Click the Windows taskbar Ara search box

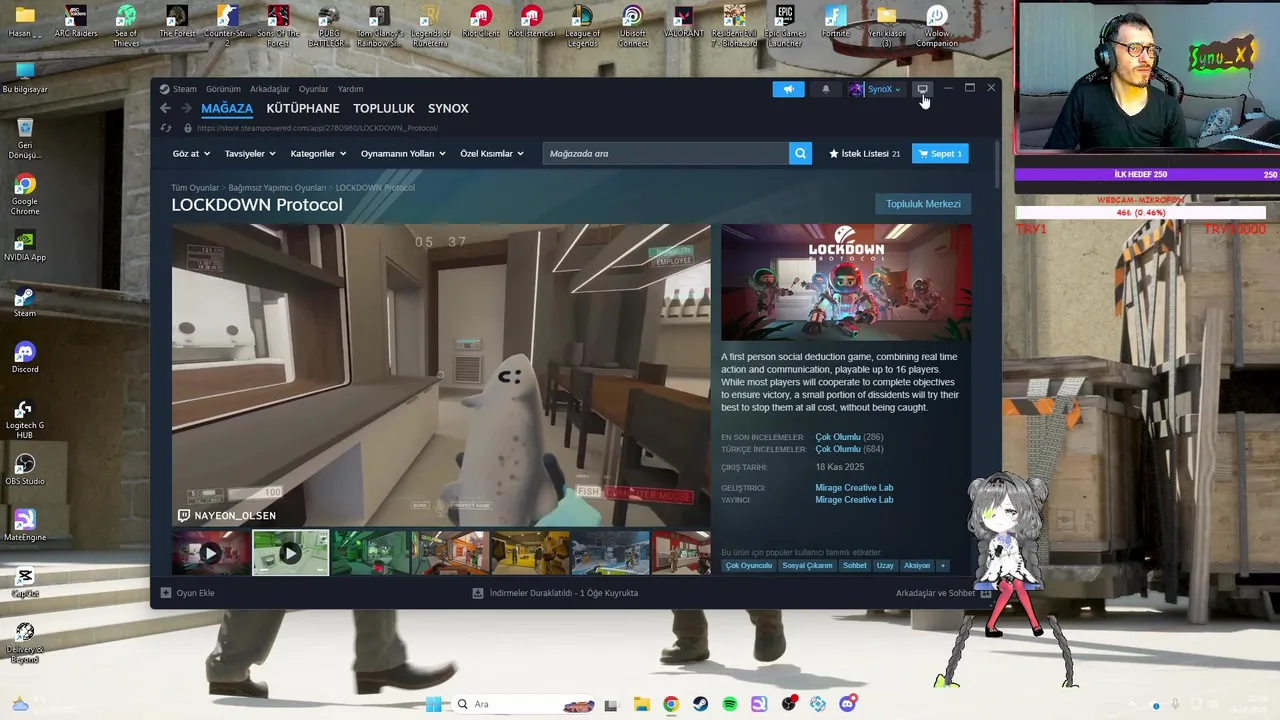tap(522, 704)
